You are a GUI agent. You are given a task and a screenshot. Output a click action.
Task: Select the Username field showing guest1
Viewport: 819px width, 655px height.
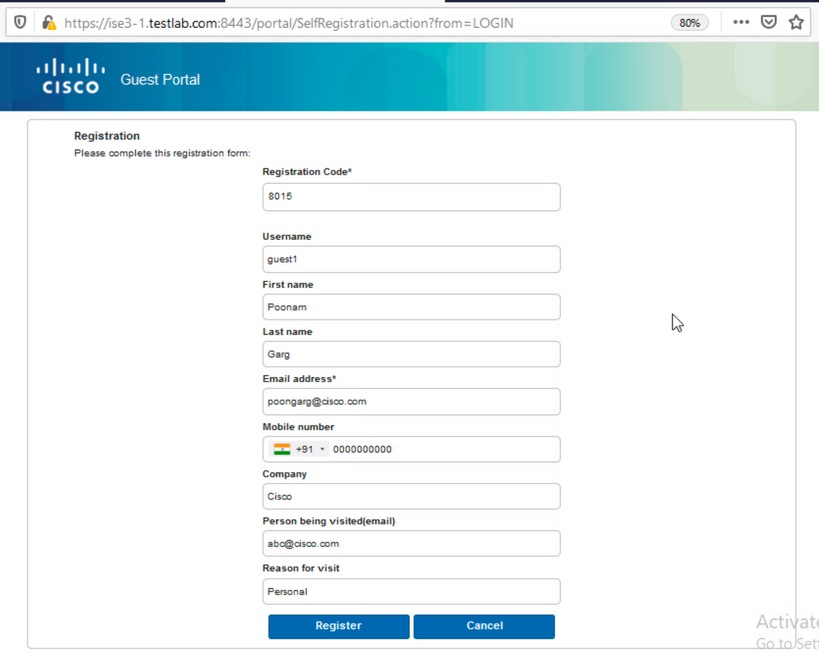[x=411, y=259]
